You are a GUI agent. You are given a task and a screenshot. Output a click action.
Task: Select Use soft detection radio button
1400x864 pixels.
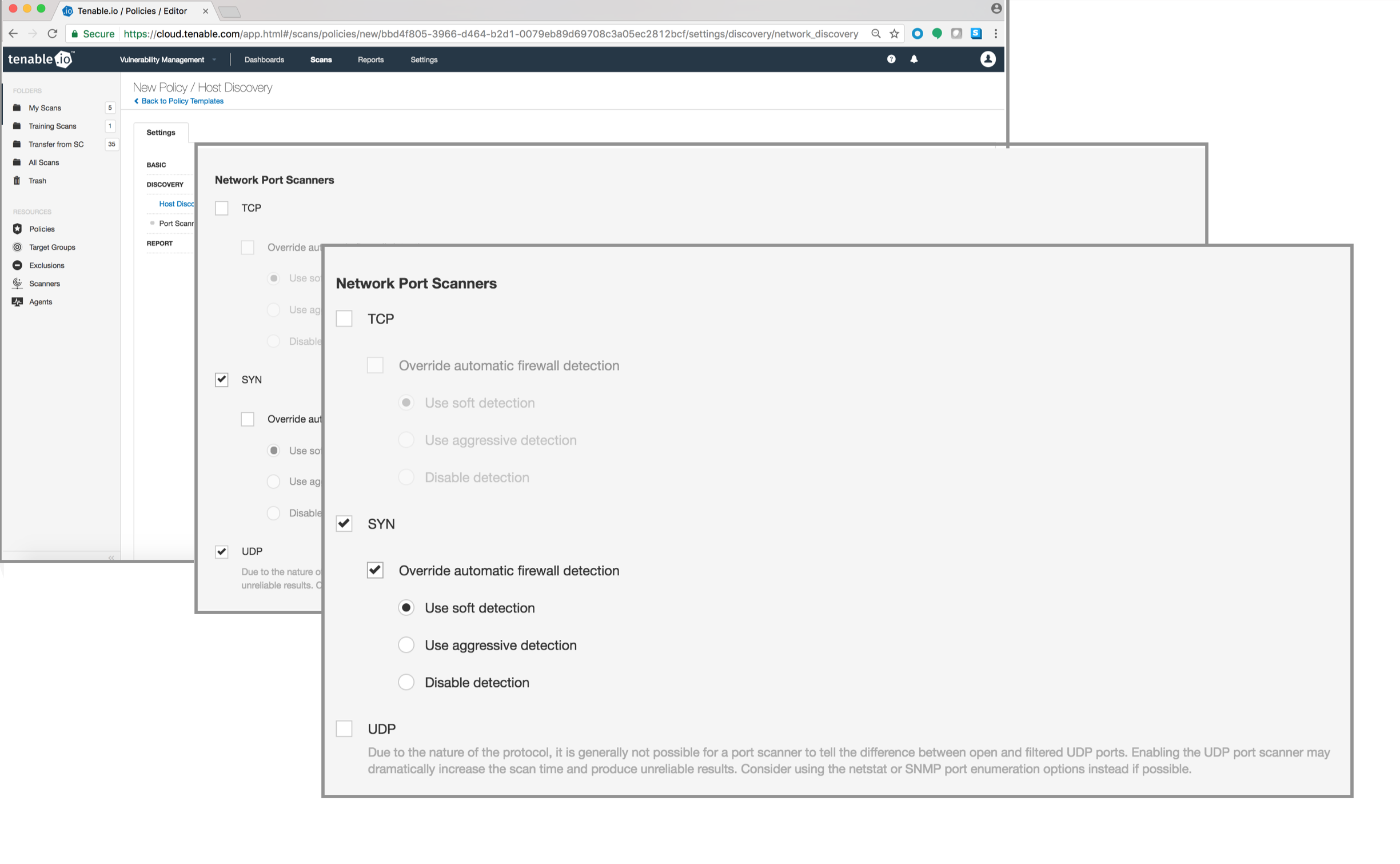pyautogui.click(x=407, y=607)
